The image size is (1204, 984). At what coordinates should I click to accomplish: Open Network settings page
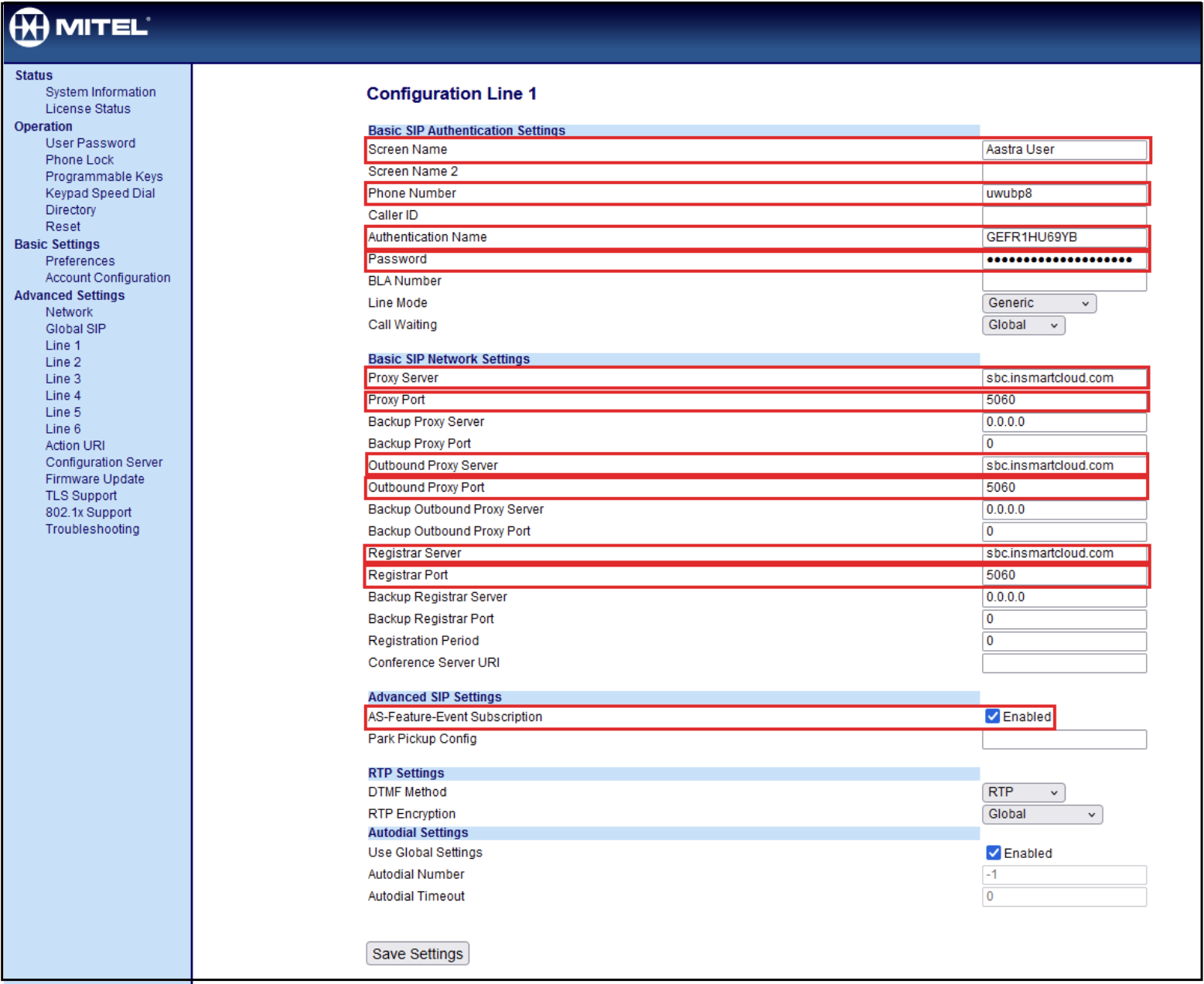click(x=69, y=312)
